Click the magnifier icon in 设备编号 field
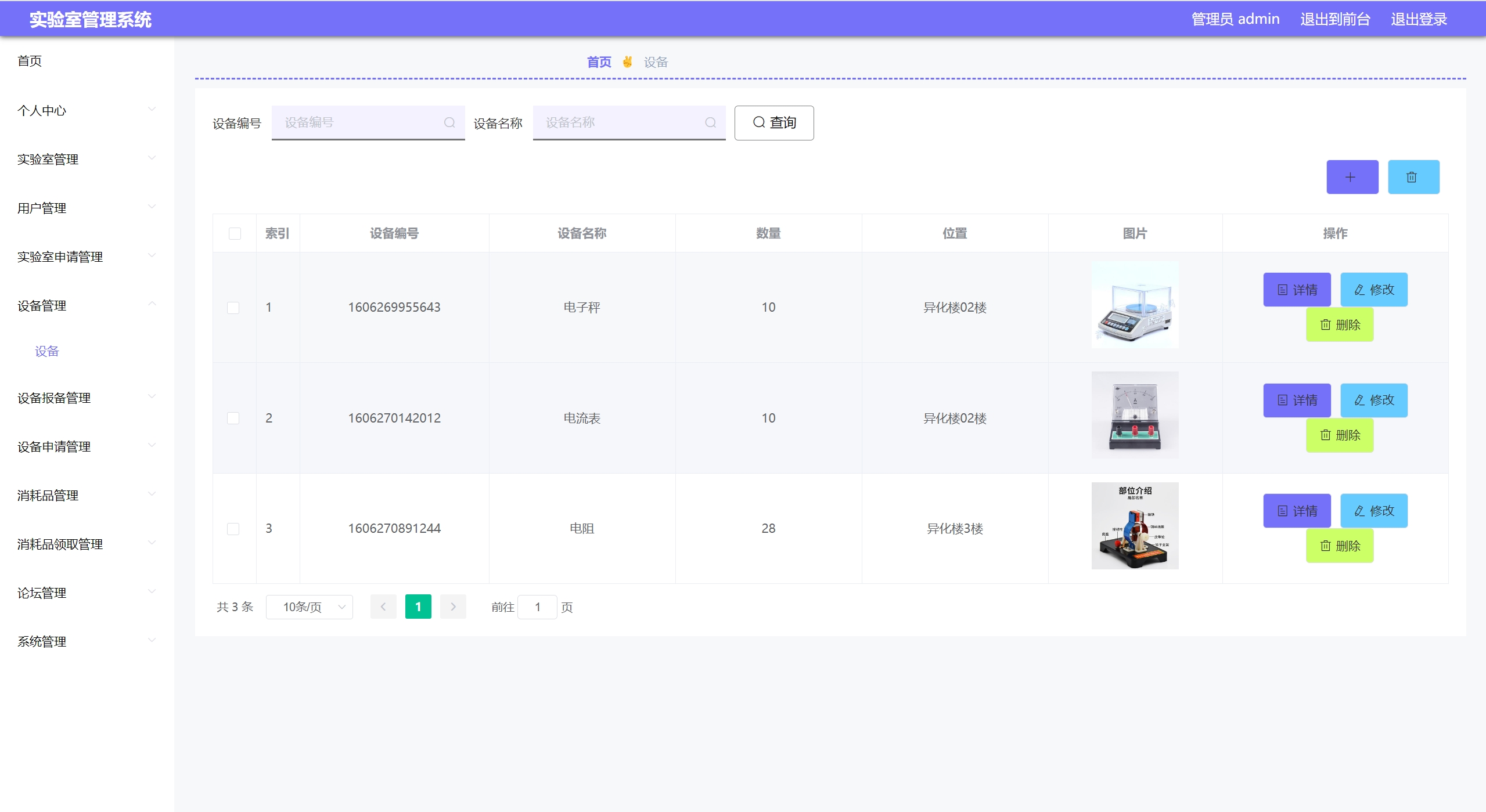 click(x=449, y=122)
